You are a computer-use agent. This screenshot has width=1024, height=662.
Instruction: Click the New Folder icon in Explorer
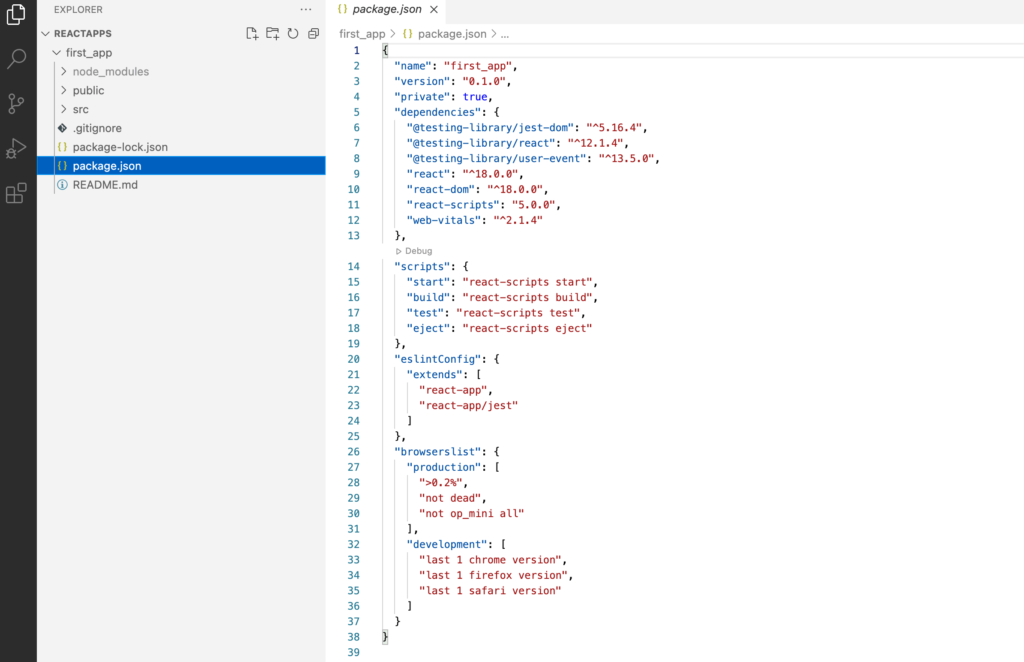click(x=272, y=33)
